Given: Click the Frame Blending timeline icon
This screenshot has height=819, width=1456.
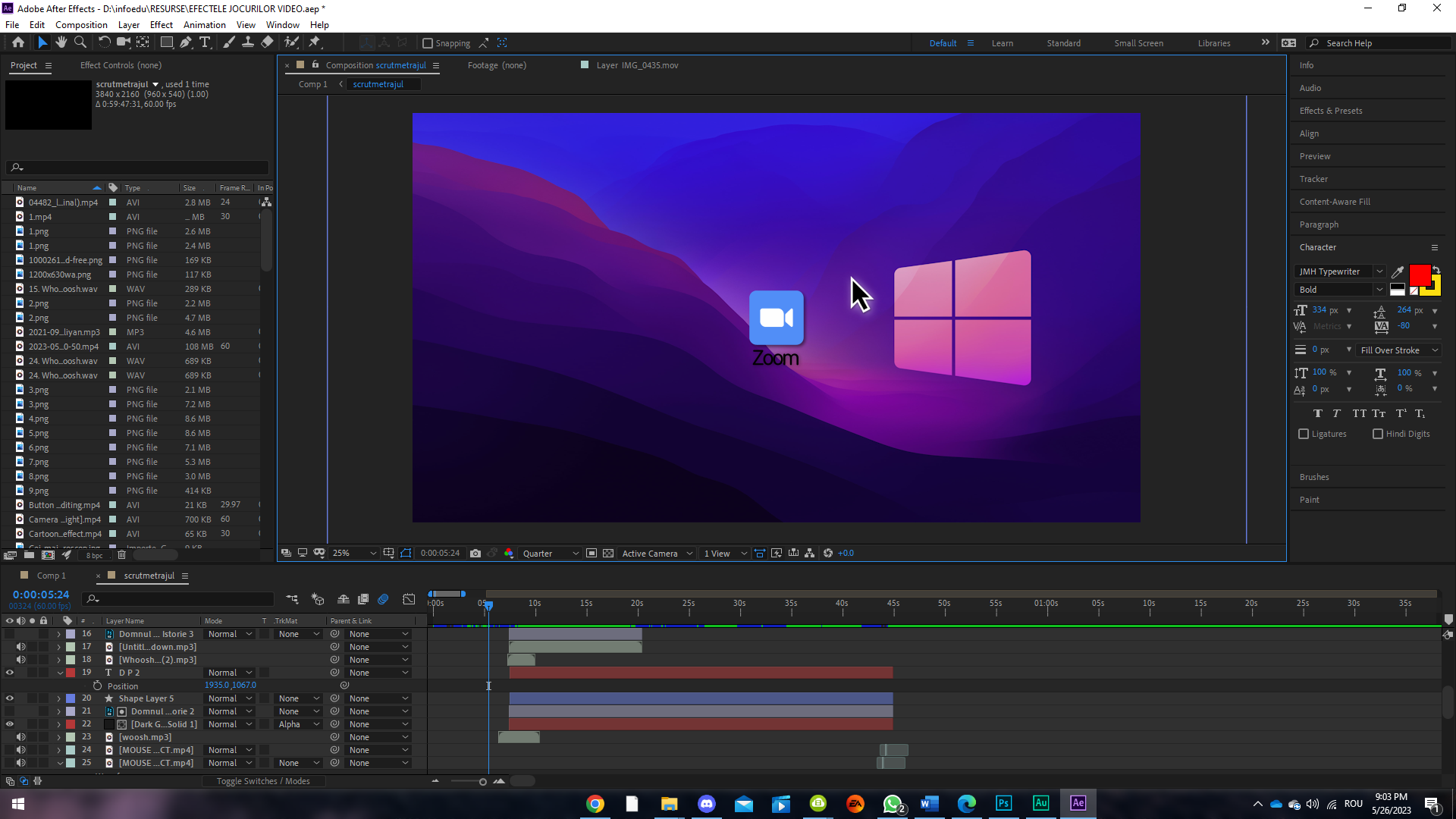Looking at the screenshot, I should 363,600.
